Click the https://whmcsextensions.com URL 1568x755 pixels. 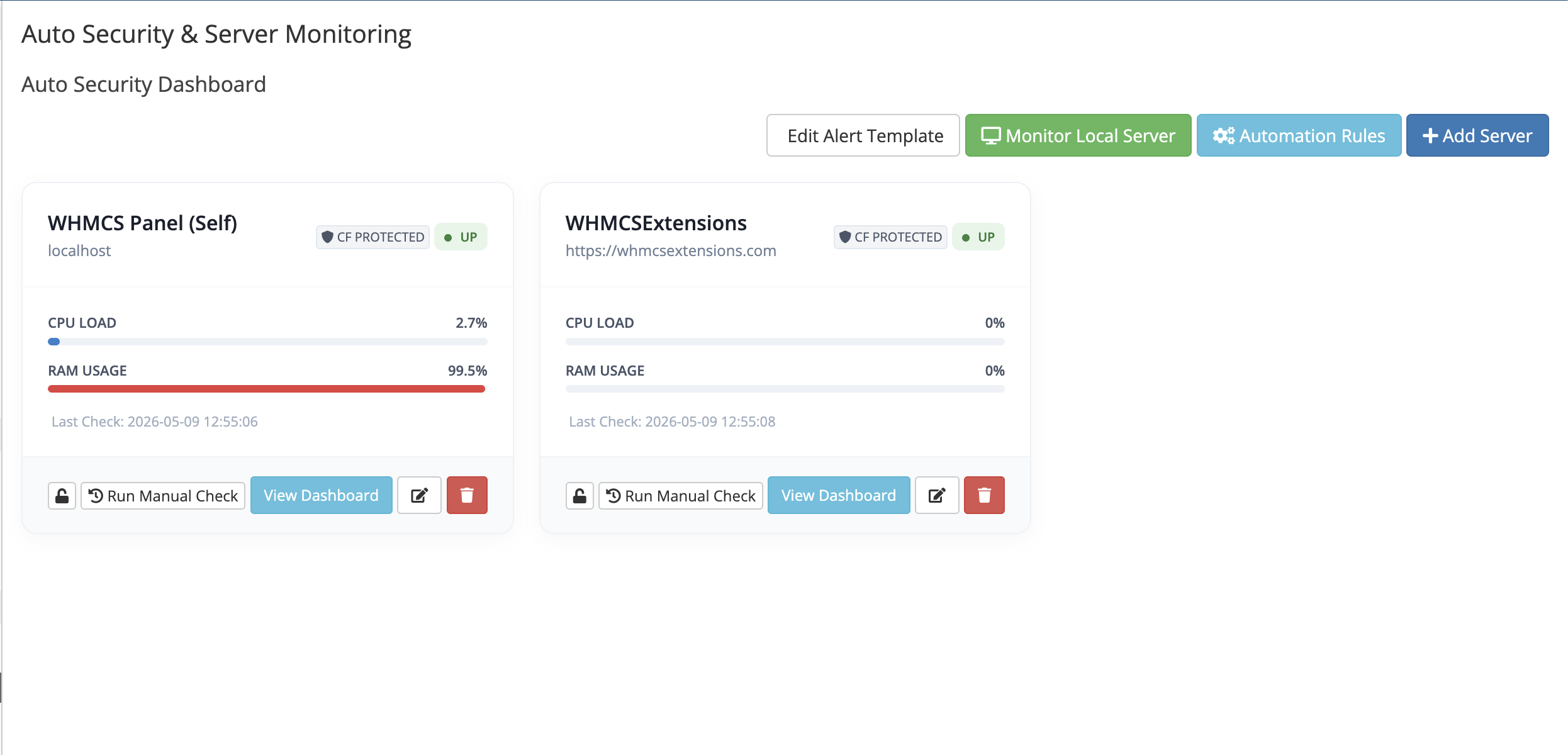point(671,250)
